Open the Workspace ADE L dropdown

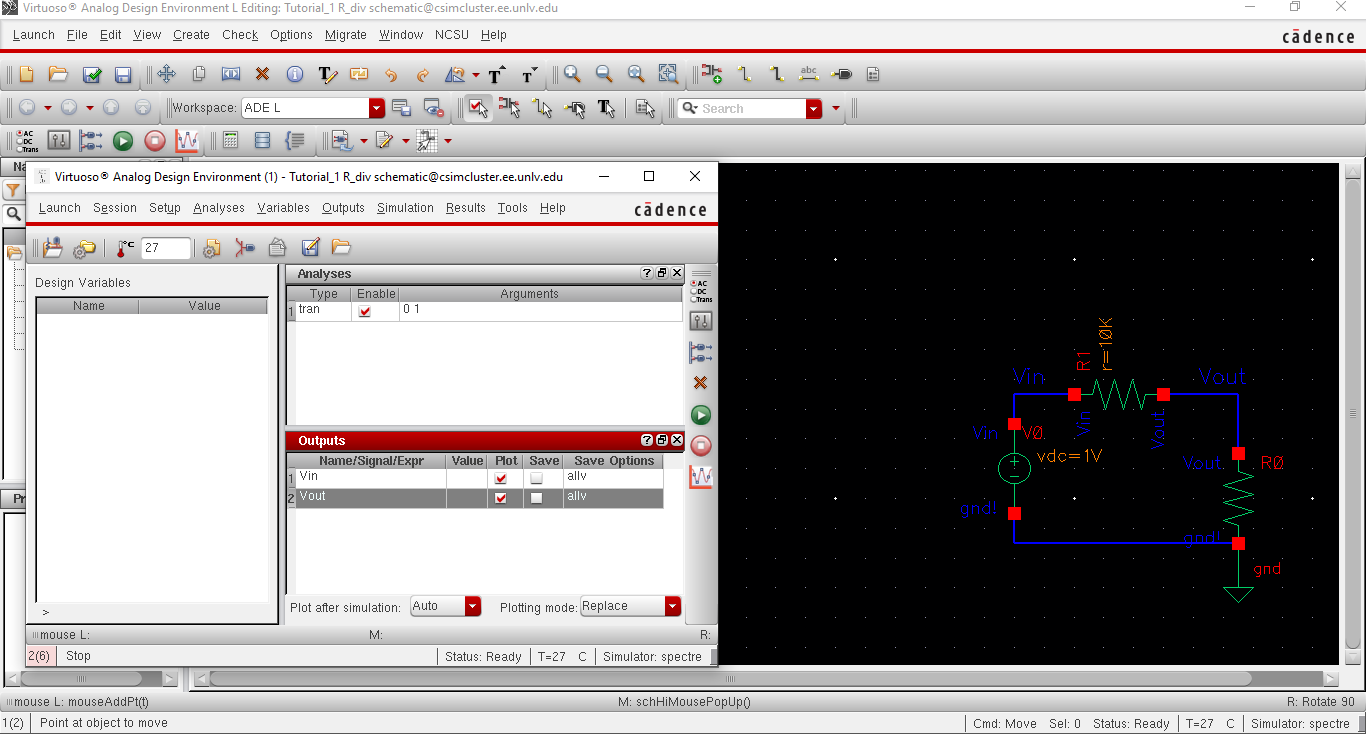pos(376,108)
